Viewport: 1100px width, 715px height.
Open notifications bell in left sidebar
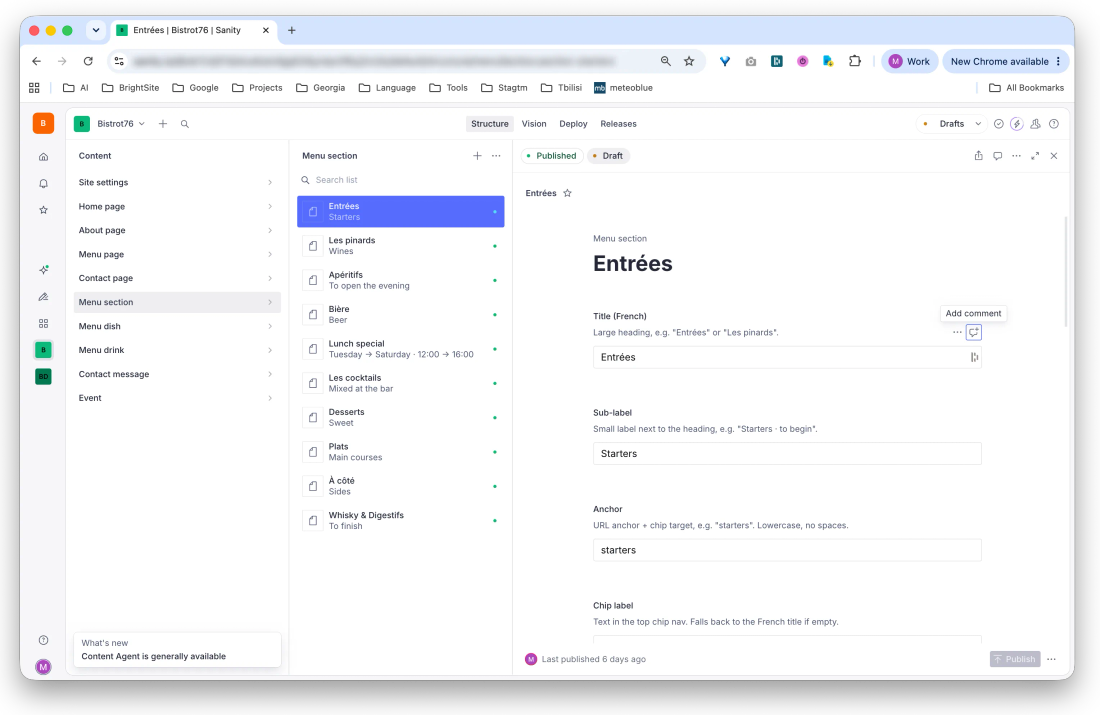point(43,183)
